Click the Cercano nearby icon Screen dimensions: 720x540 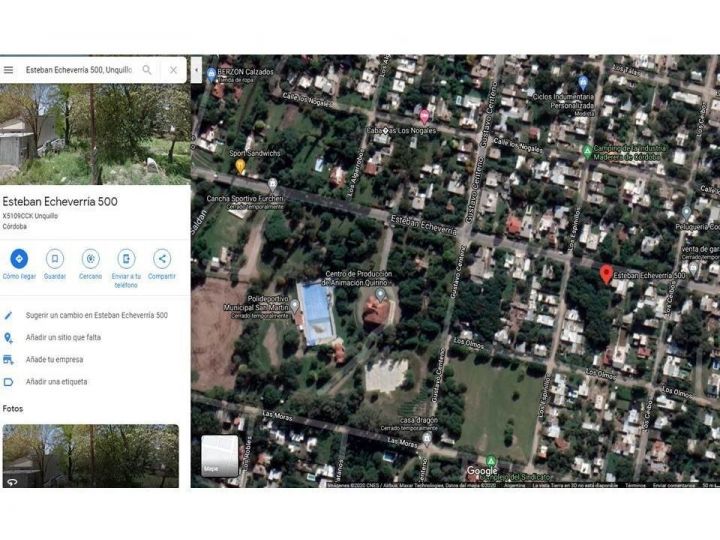click(x=90, y=259)
